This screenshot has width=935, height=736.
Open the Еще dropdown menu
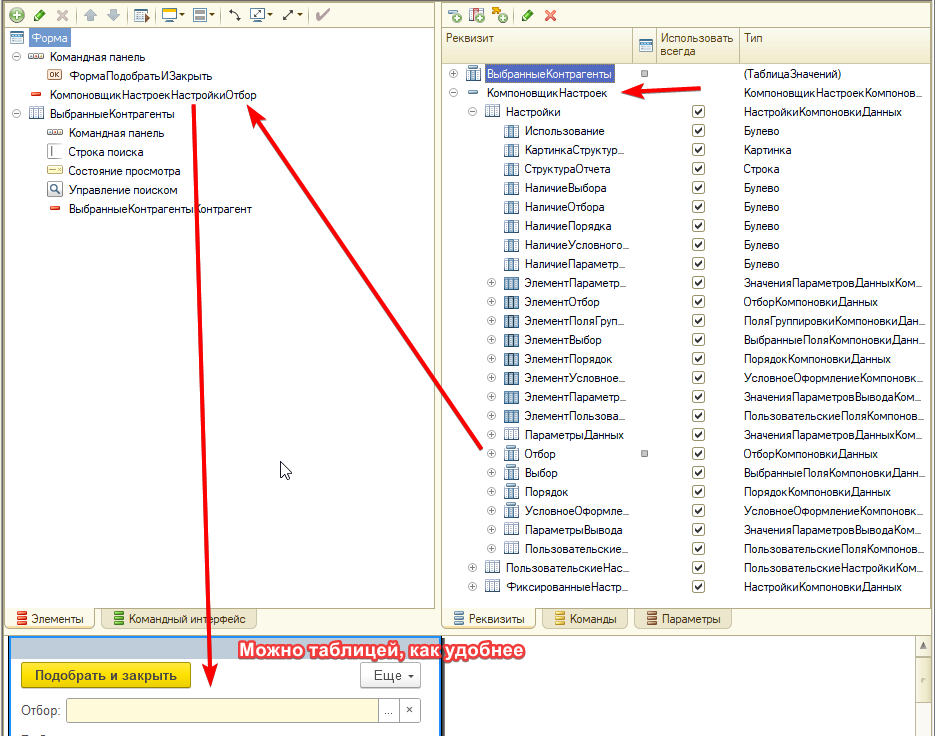[390, 676]
